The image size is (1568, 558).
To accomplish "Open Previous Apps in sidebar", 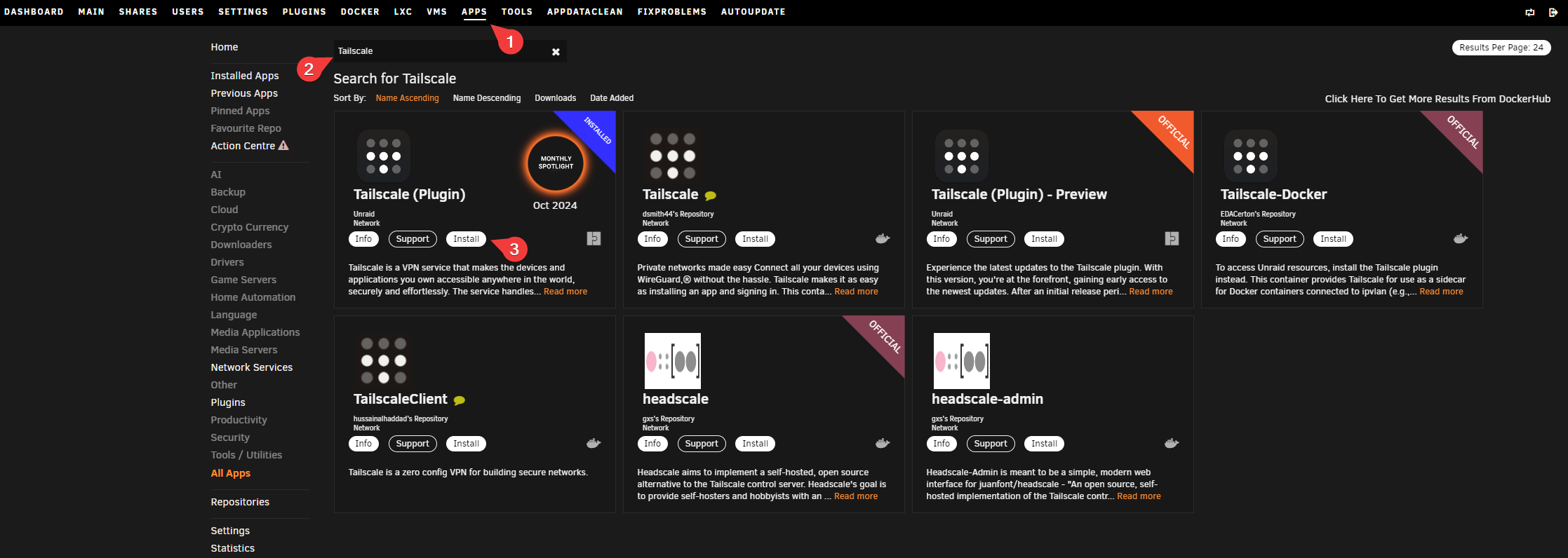I will pos(244,93).
